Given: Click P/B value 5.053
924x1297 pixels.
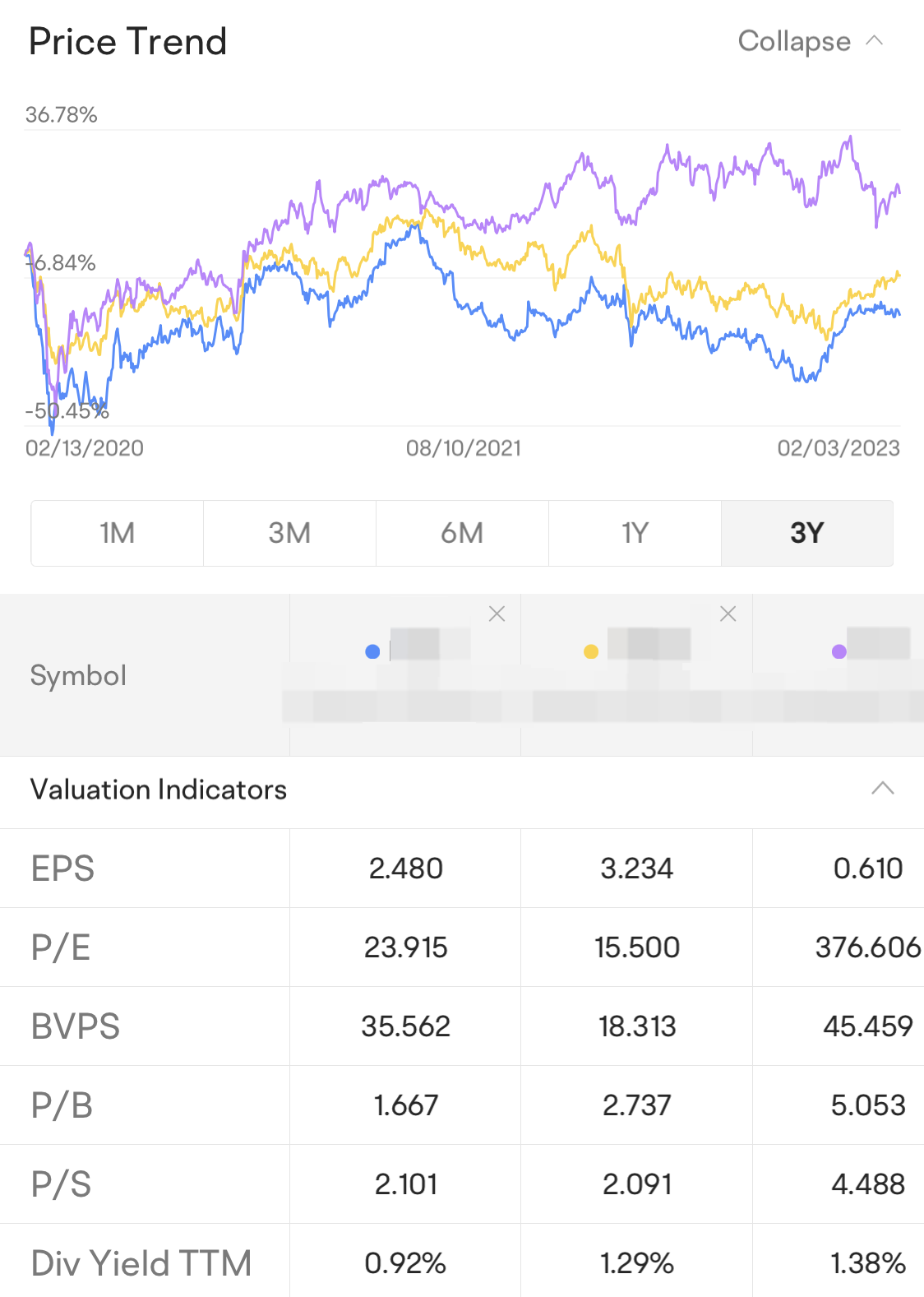Looking at the screenshot, I should pos(868,1105).
